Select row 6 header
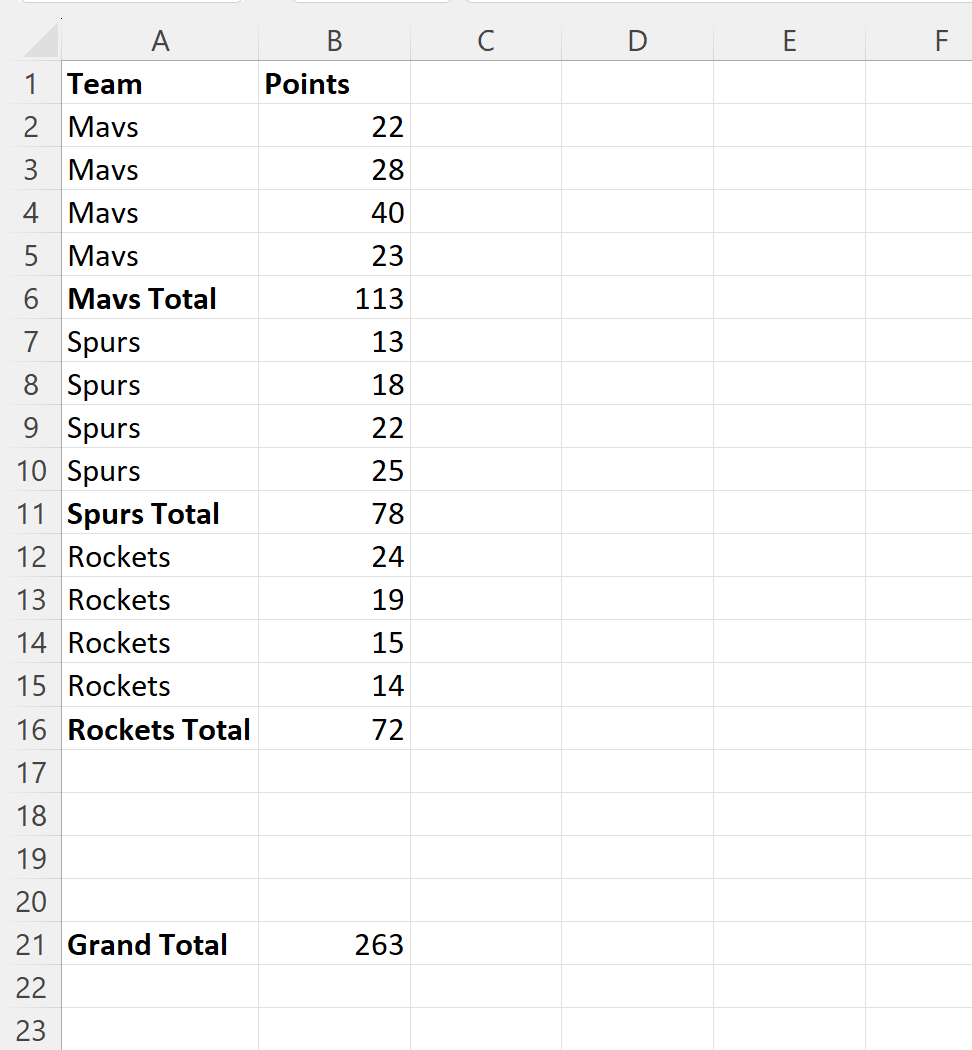Viewport: 972px width, 1050px height. tap(31, 299)
